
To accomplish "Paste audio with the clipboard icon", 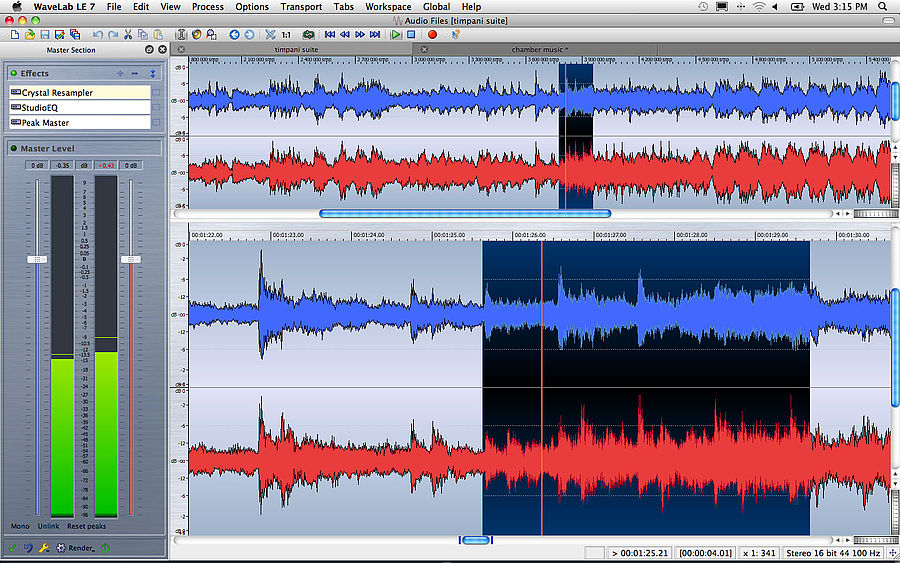I will tap(158, 34).
